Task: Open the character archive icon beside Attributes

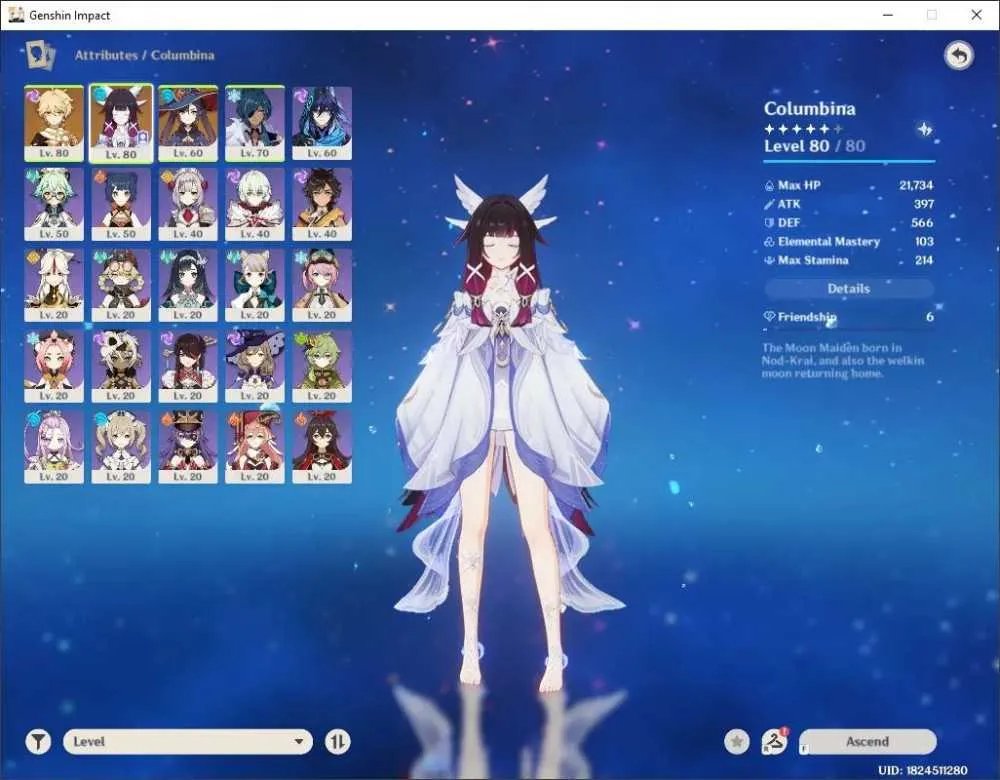Action: (41, 55)
